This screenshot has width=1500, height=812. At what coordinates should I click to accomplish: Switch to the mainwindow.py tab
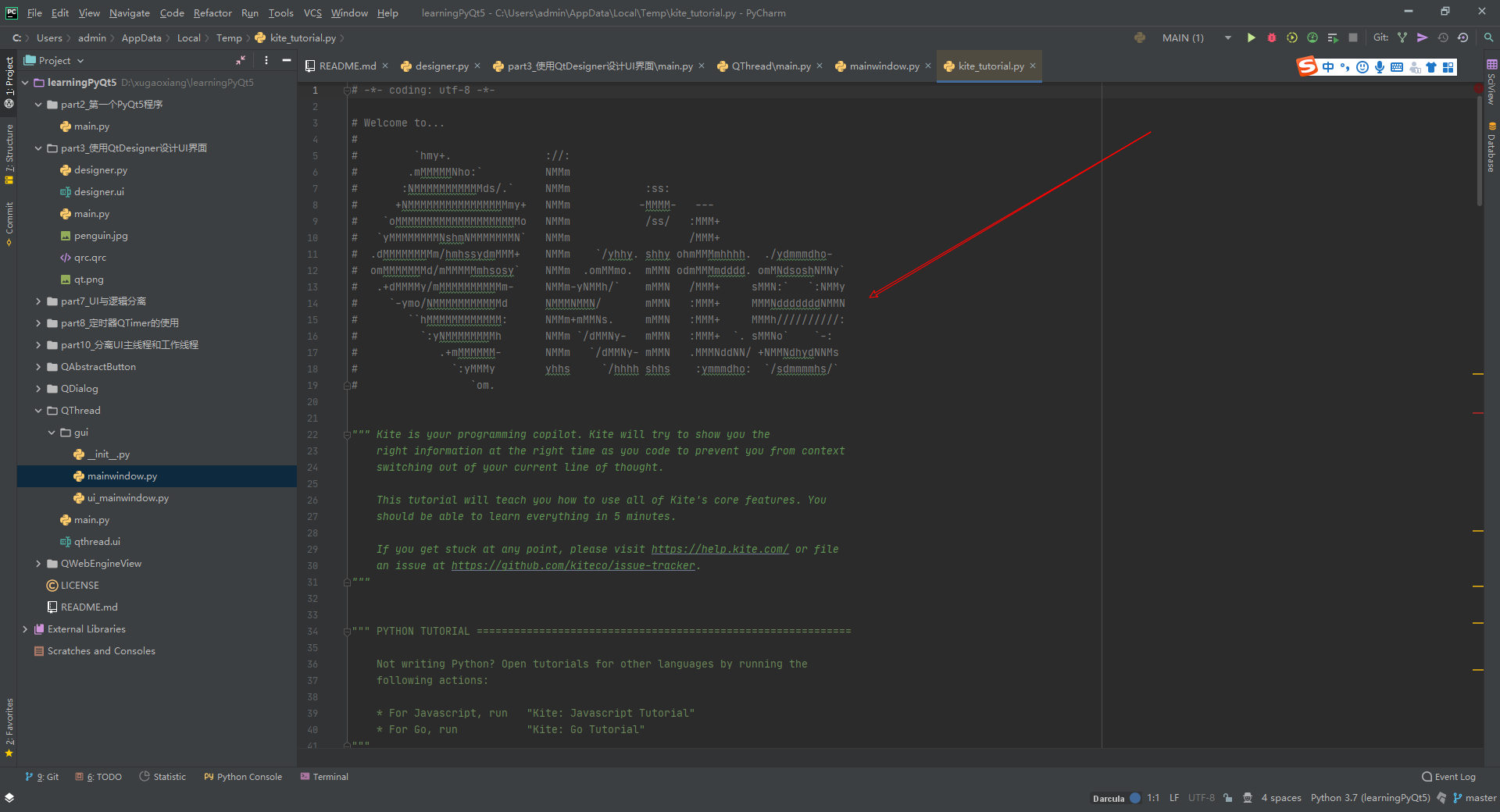pyautogui.click(x=884, y=66)
